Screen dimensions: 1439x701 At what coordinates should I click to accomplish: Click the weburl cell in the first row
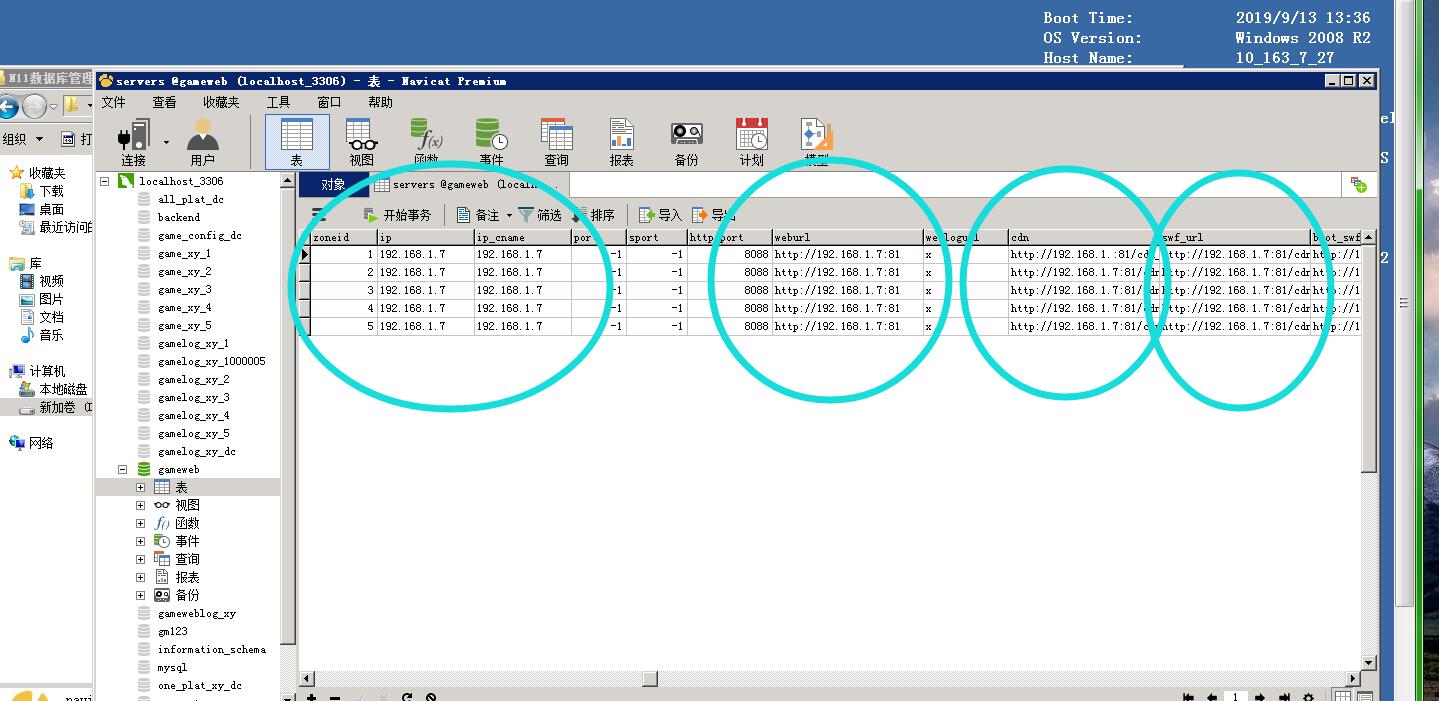pos(845,254)
